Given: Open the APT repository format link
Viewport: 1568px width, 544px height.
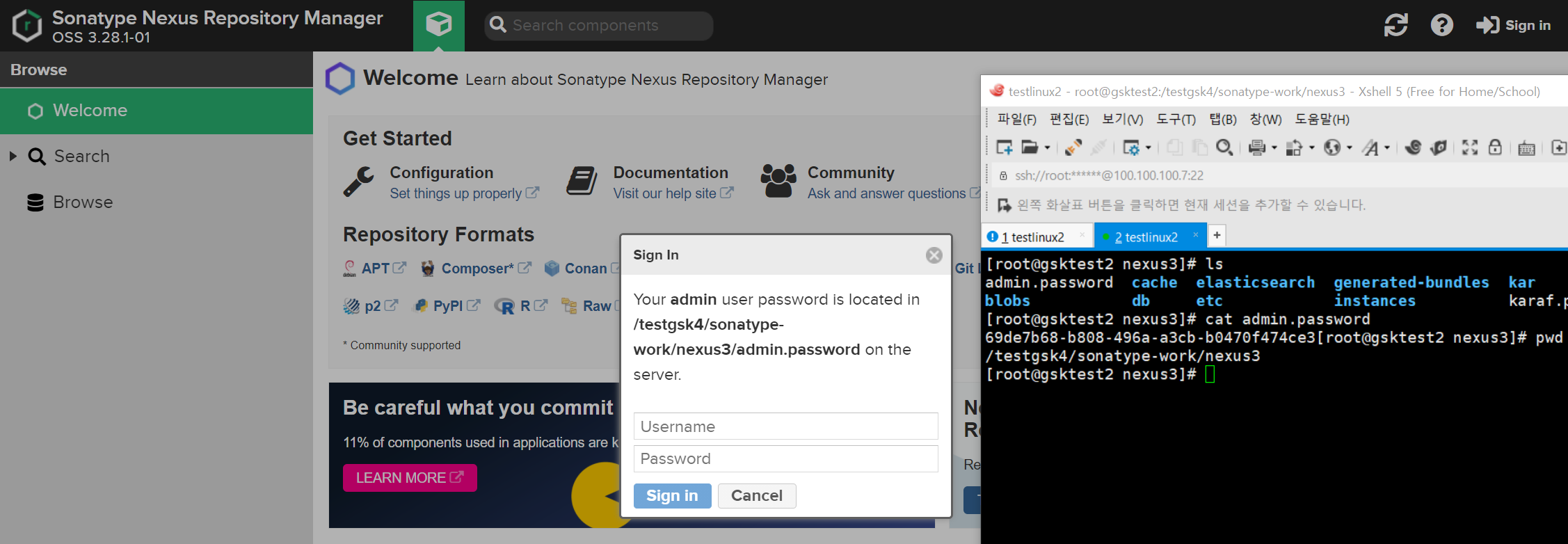Looking at the screenshot, I should point(376,268).
